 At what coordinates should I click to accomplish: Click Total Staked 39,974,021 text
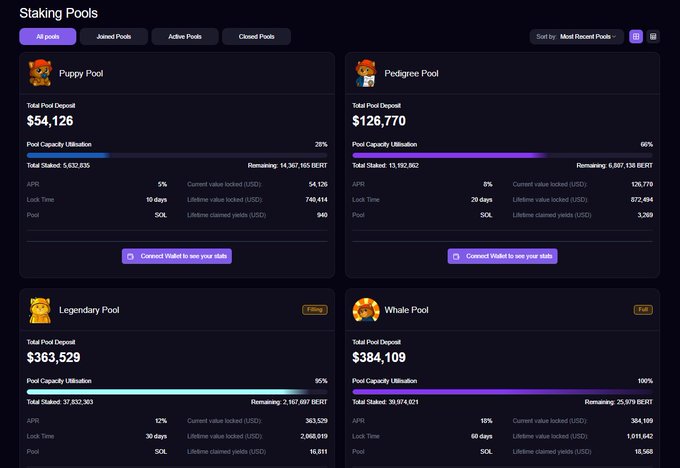click(385, 402)
